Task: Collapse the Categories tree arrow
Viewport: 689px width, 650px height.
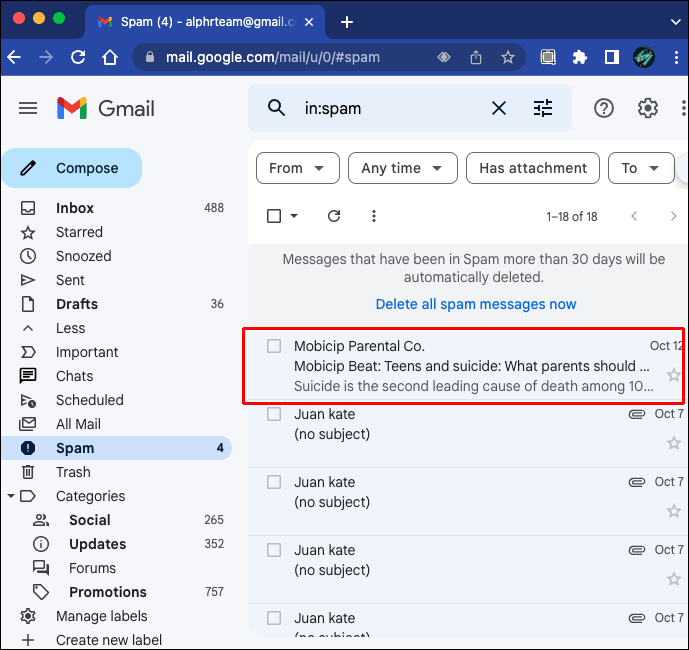Action: point(11,496)
